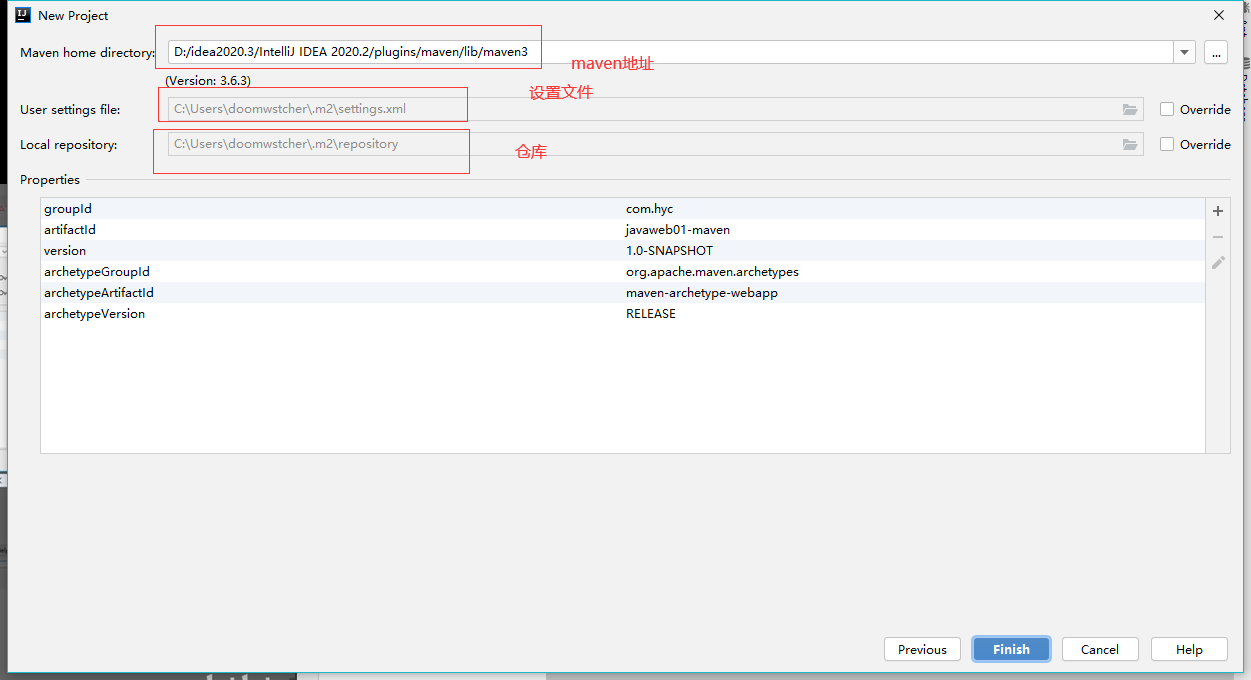This screenshot has height=680, width=1251.
Task: Close the New Project window
Action: point(1219,15)
